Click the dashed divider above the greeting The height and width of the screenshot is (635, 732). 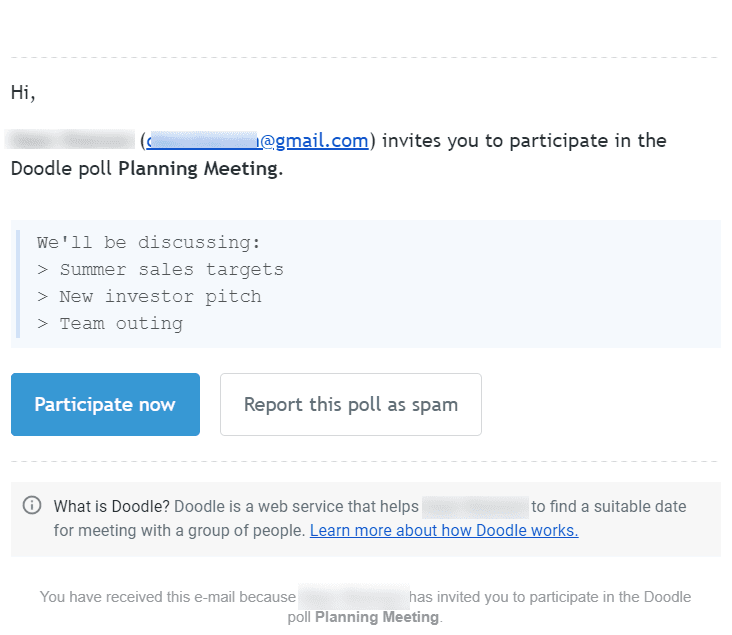pyautogui.click(x=365, y=57)
